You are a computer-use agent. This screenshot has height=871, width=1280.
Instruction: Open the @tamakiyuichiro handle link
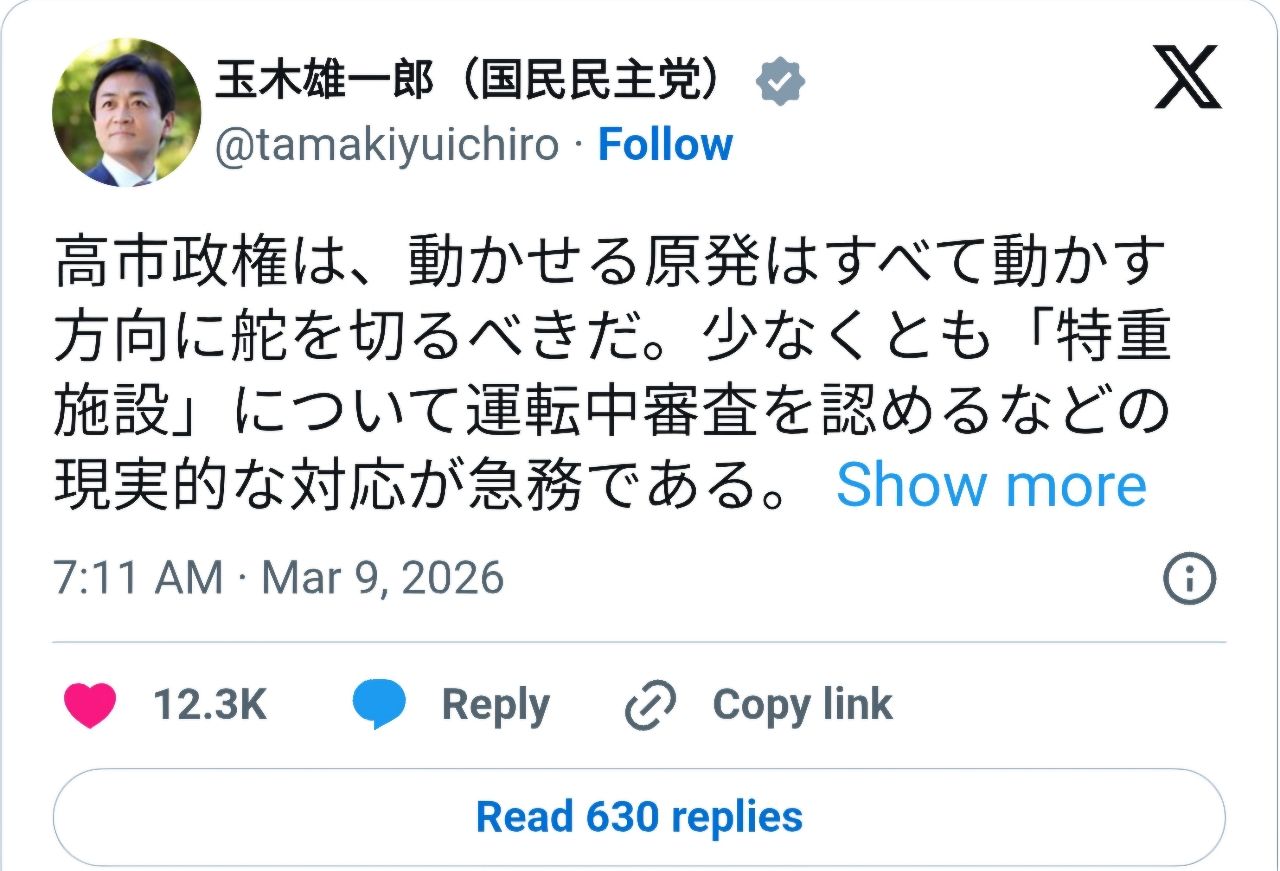(x=386, y=145)
